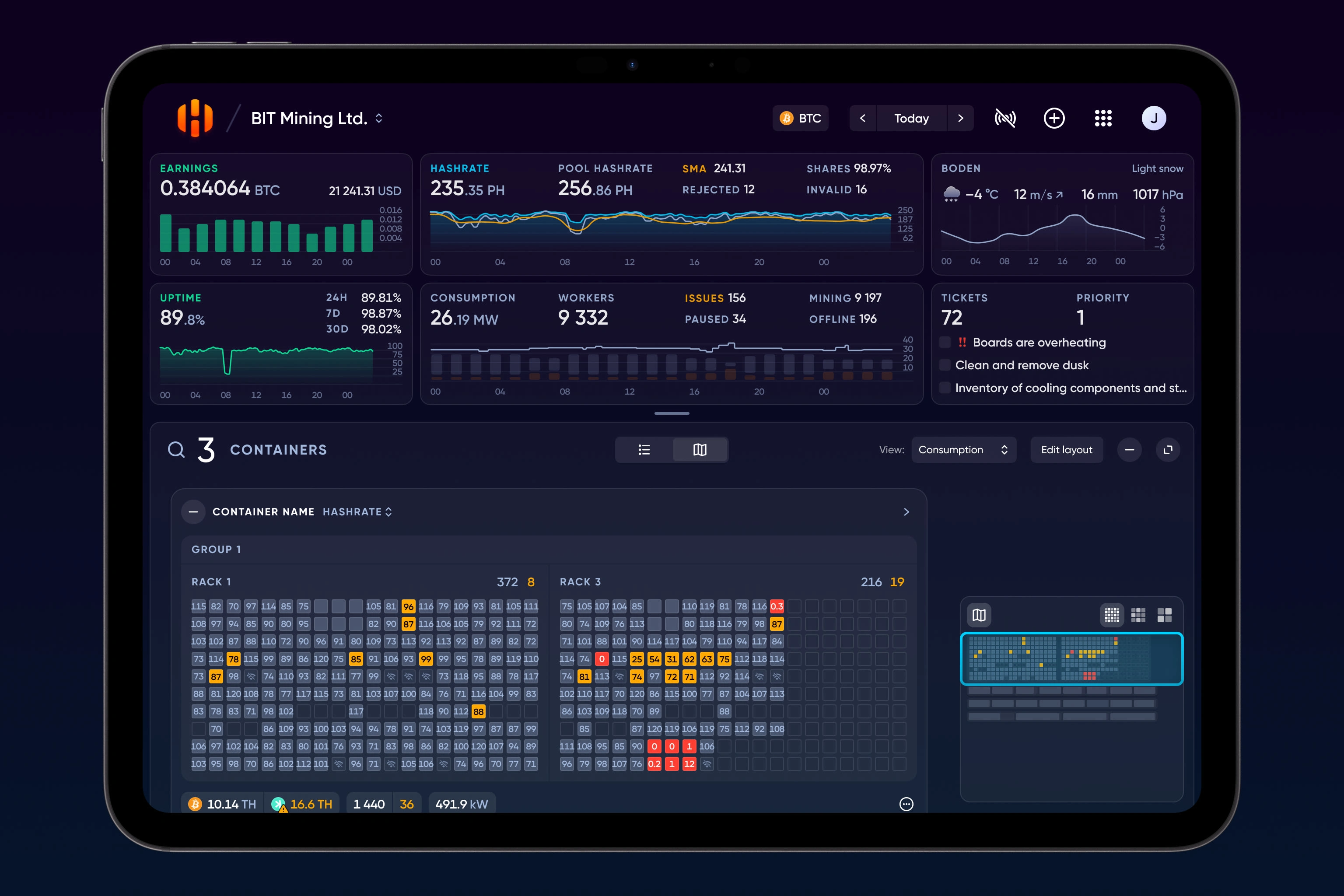The width and height of the screenshot is (1344, 896).
Task: Check the Clean and remove dusk ticket
Action: click(x=945, y=365)
